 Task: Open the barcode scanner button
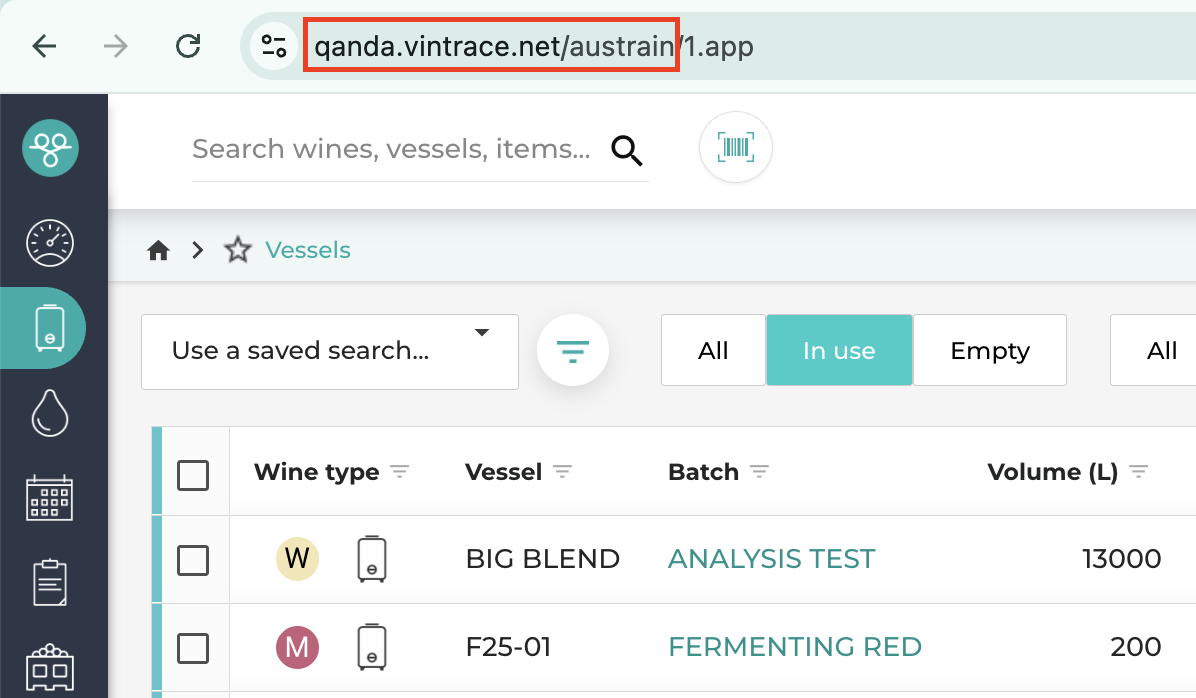pyautogui.click(x=736, y=147)
